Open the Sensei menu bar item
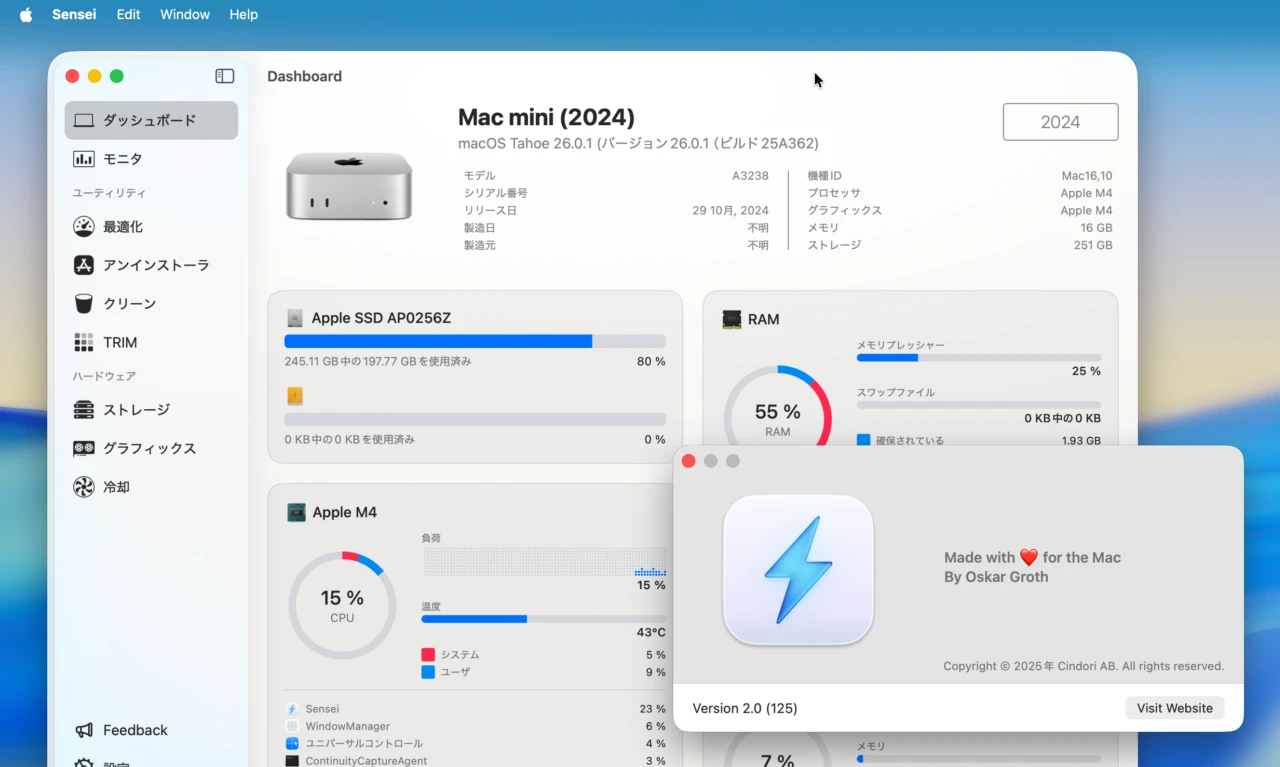 pyautogui.click(x=75, y=14)
